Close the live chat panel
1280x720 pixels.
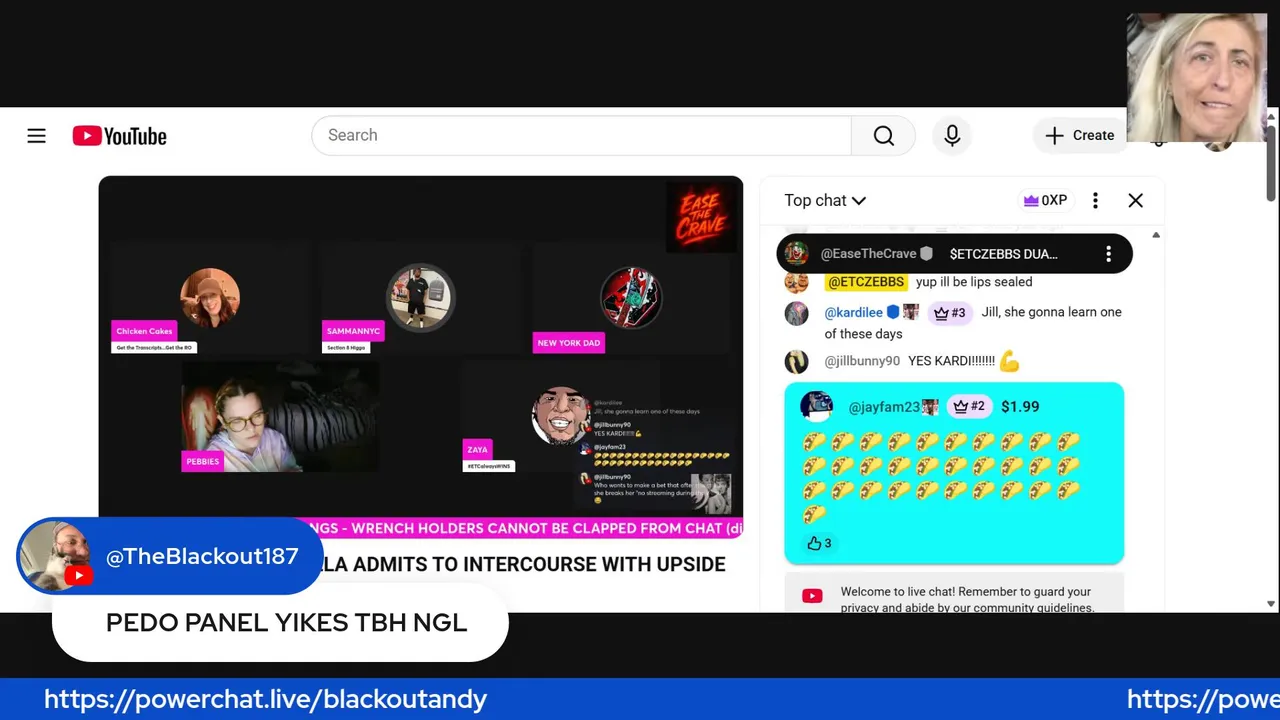(1135, 200)
